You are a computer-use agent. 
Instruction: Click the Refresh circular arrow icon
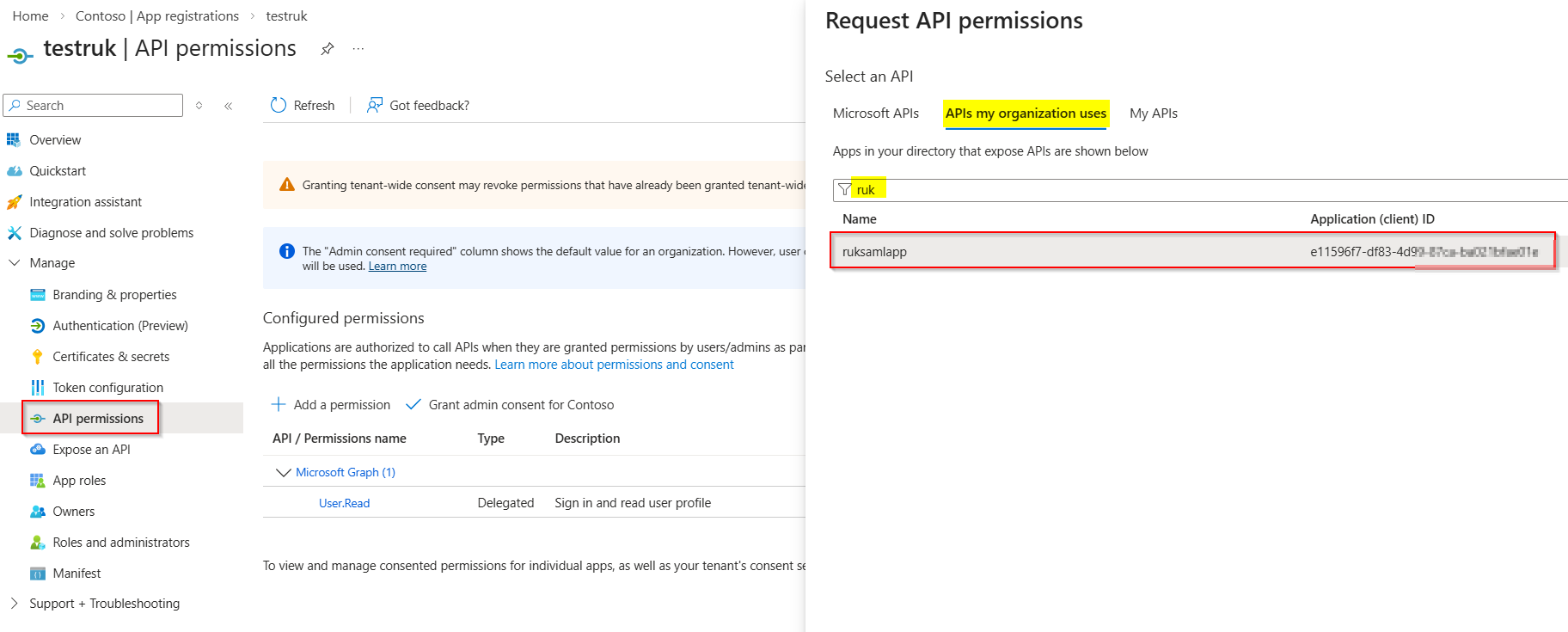point(279,105)
